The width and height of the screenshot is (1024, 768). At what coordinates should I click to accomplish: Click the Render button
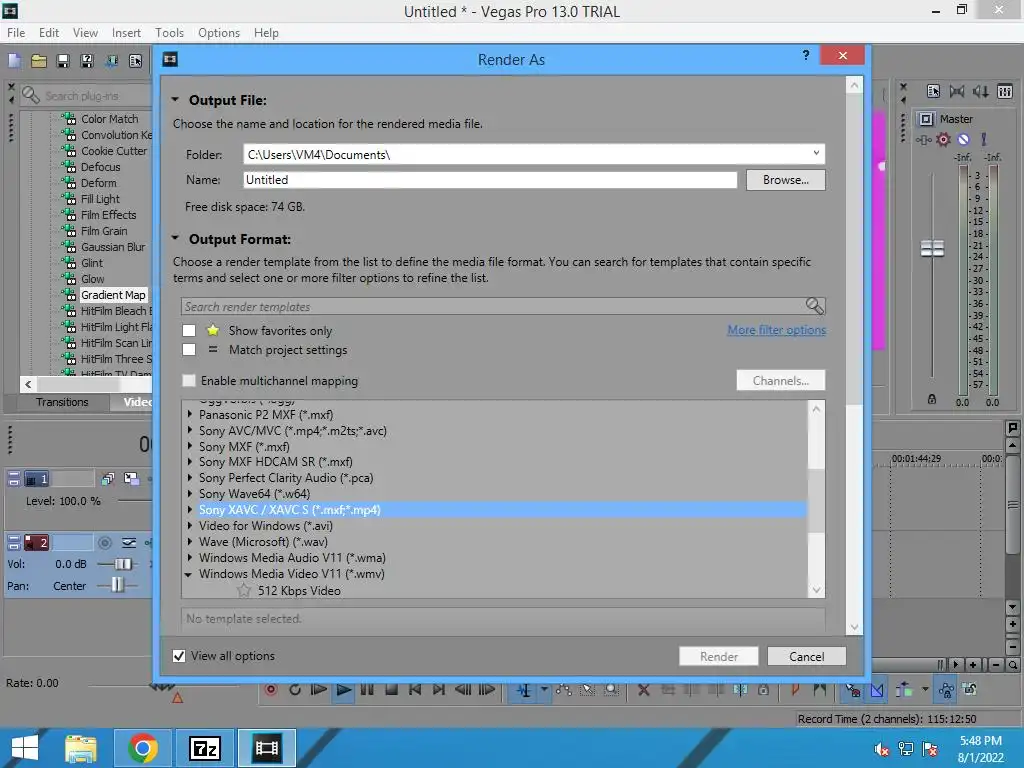[718, 656]
